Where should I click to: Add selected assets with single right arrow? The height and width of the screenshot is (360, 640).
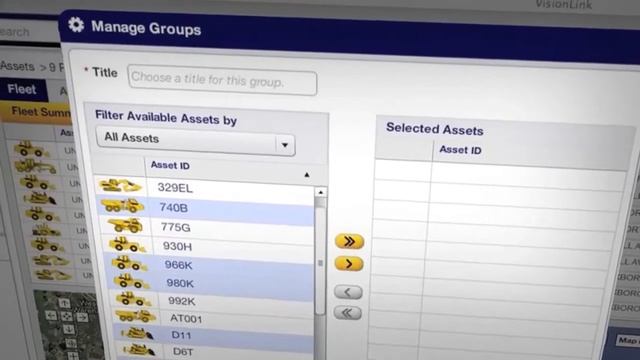click(x=349, y=264)
